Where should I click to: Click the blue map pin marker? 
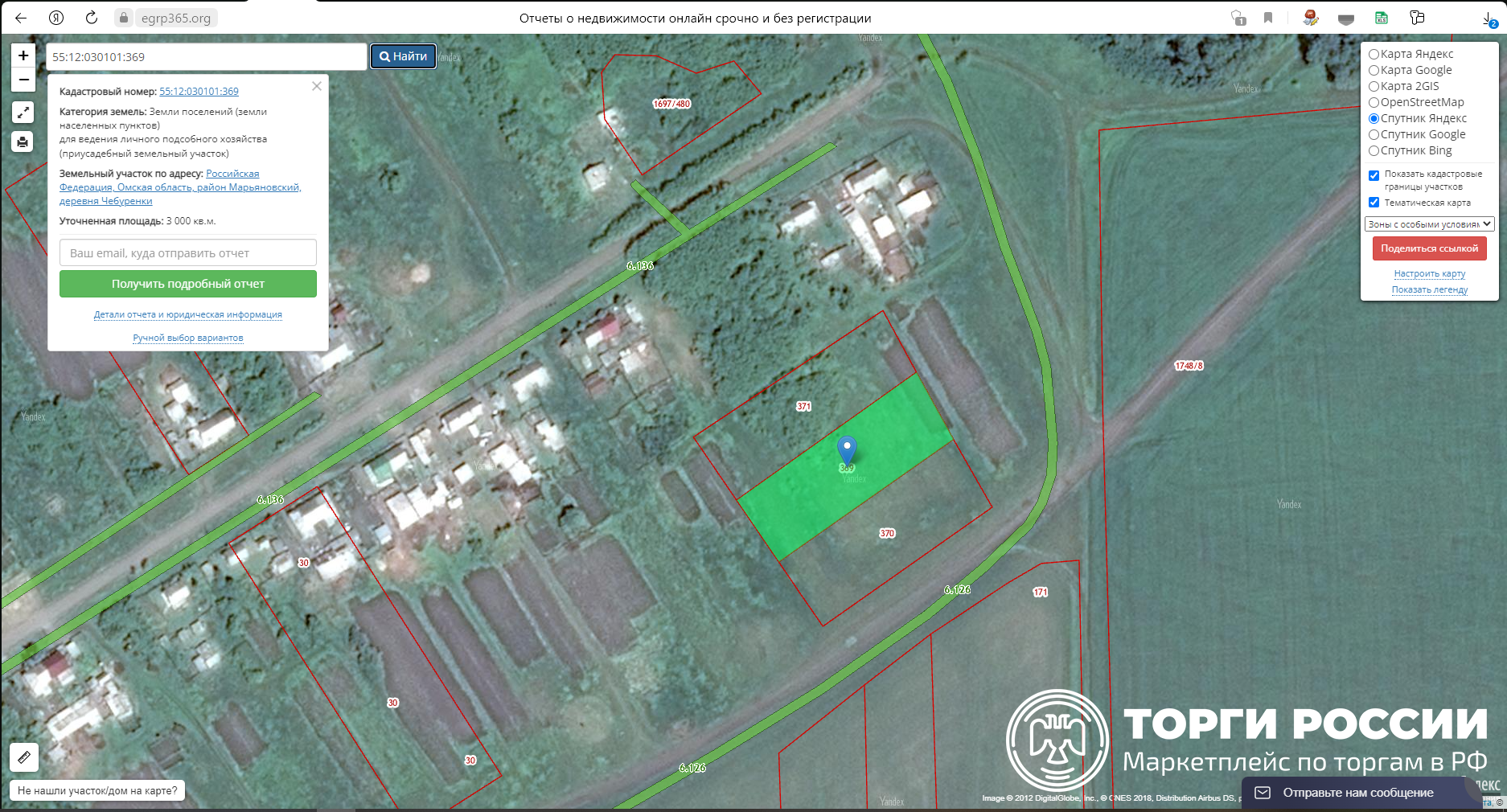tap(847, 450)
